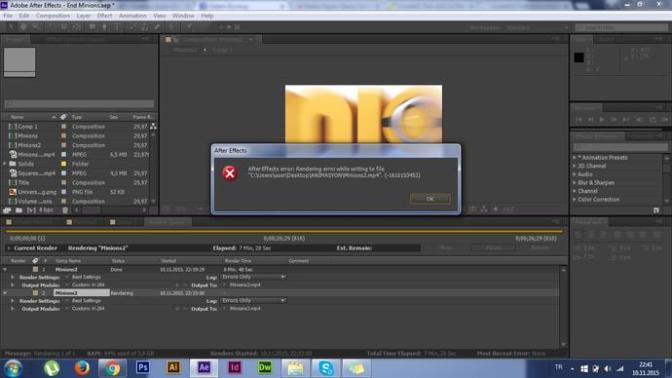Click OK in the After Effects error dialog
The width and height of the screenshot is (672, 378).
click(x=430, y=198)
